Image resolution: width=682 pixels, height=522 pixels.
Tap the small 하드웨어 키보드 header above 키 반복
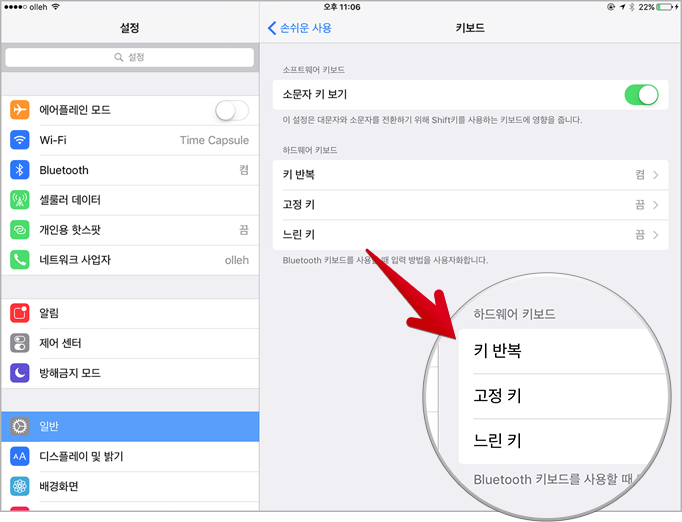[x=310, y=150]
